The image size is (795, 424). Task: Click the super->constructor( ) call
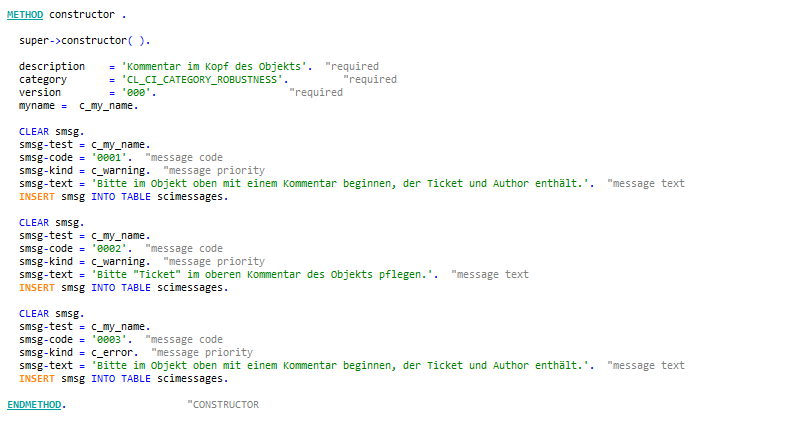pyautogui.click(x=85, y=41)
